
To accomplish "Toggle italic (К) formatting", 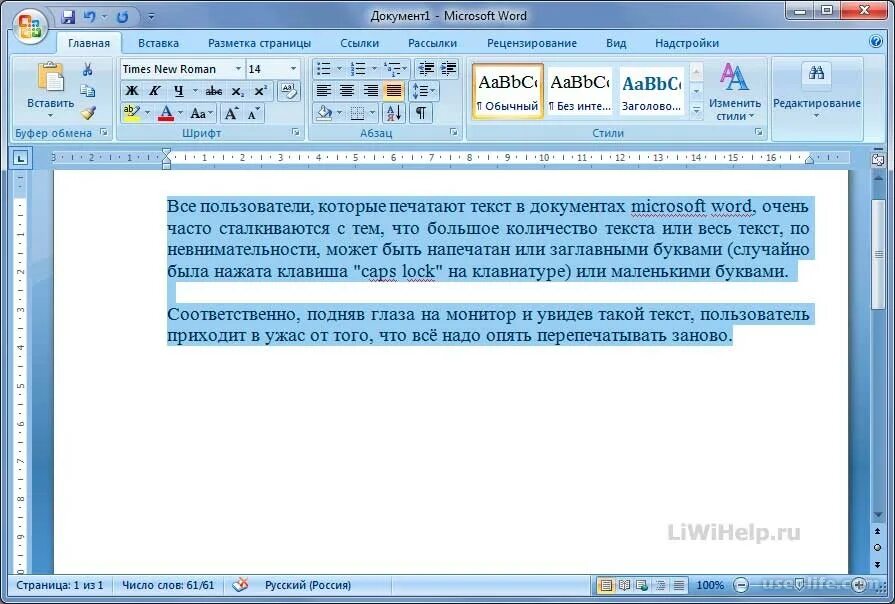I will click(x=154, y=91).
